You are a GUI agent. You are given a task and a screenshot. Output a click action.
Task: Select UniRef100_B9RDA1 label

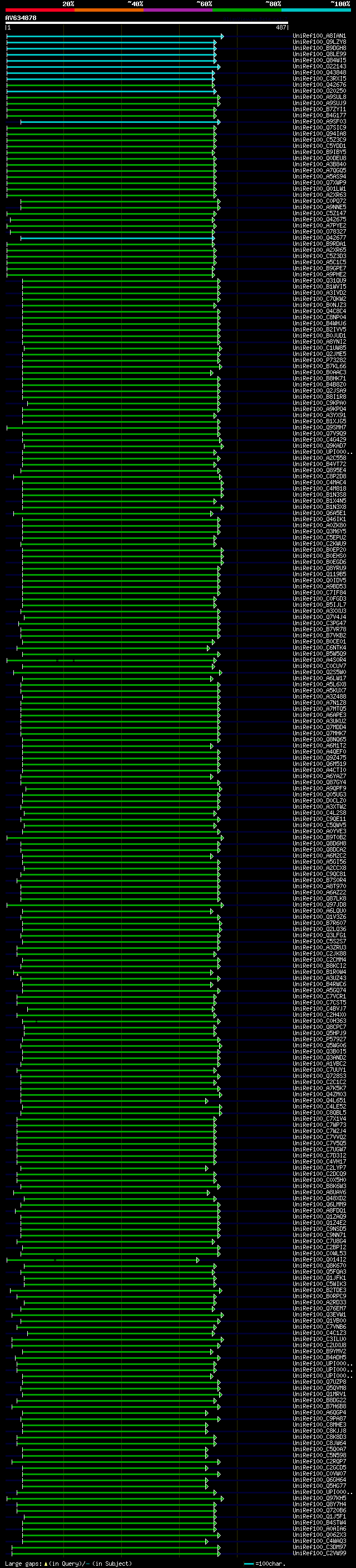(319, 244)
